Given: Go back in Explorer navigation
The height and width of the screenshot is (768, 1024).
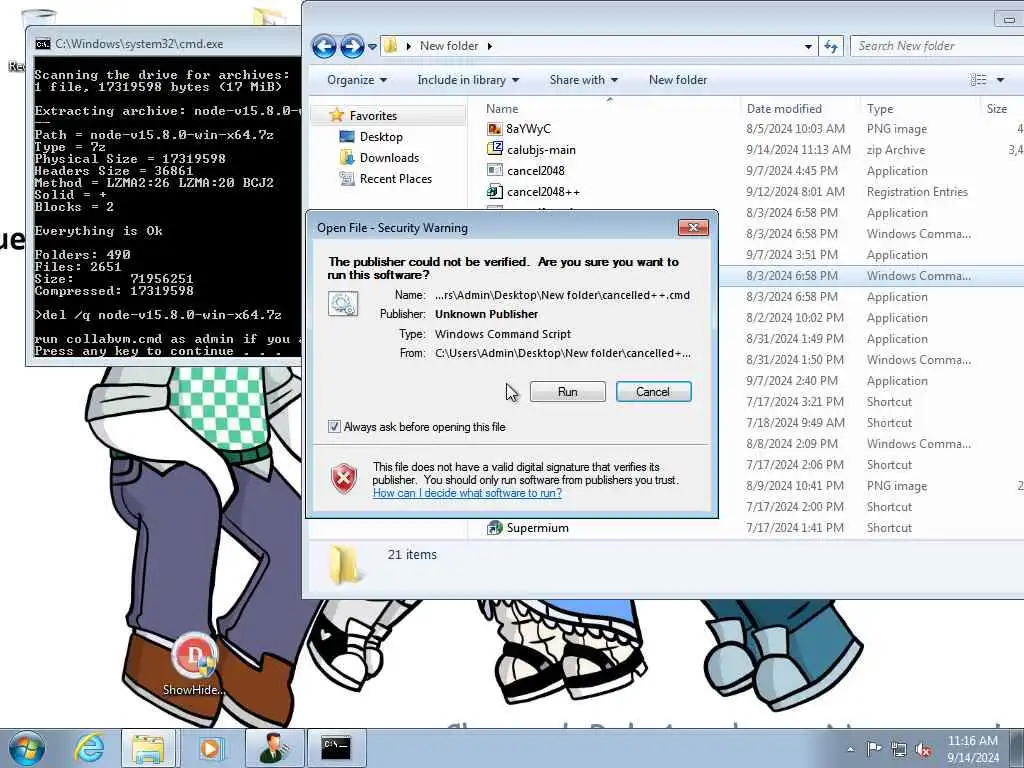Looking at the screenshot, I should click(x=324, y=46).
